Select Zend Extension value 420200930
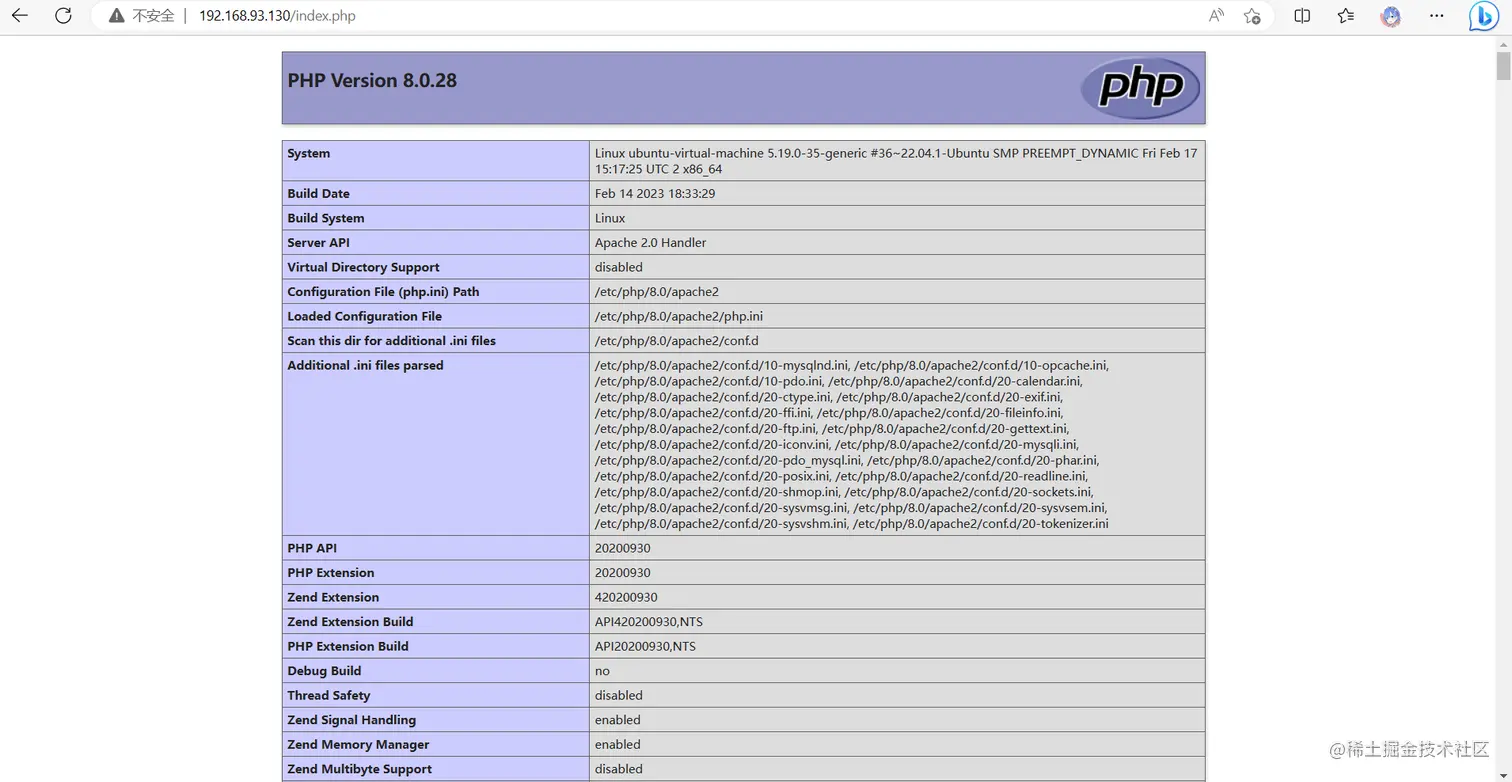The width and height of the screenshot is (1512, 782). (626, 597)
